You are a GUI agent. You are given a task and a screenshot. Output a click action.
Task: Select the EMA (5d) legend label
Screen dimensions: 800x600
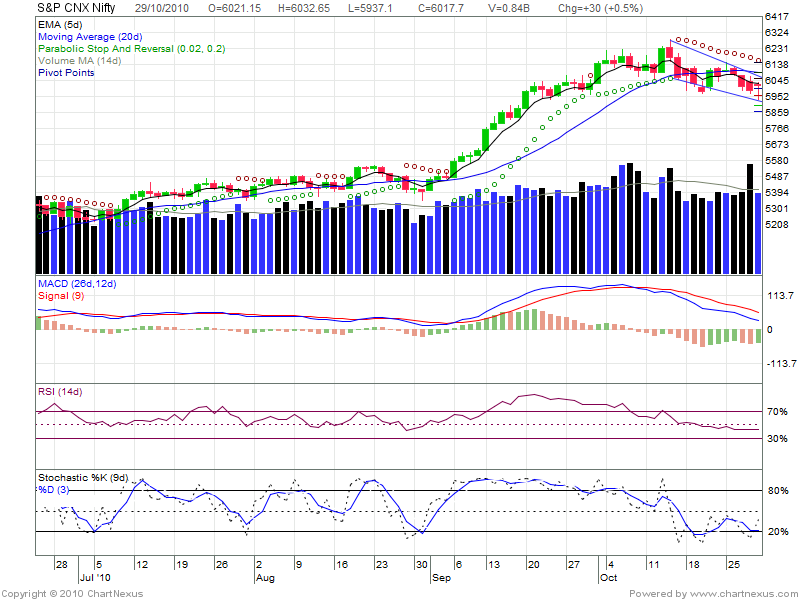coord(61,22)
